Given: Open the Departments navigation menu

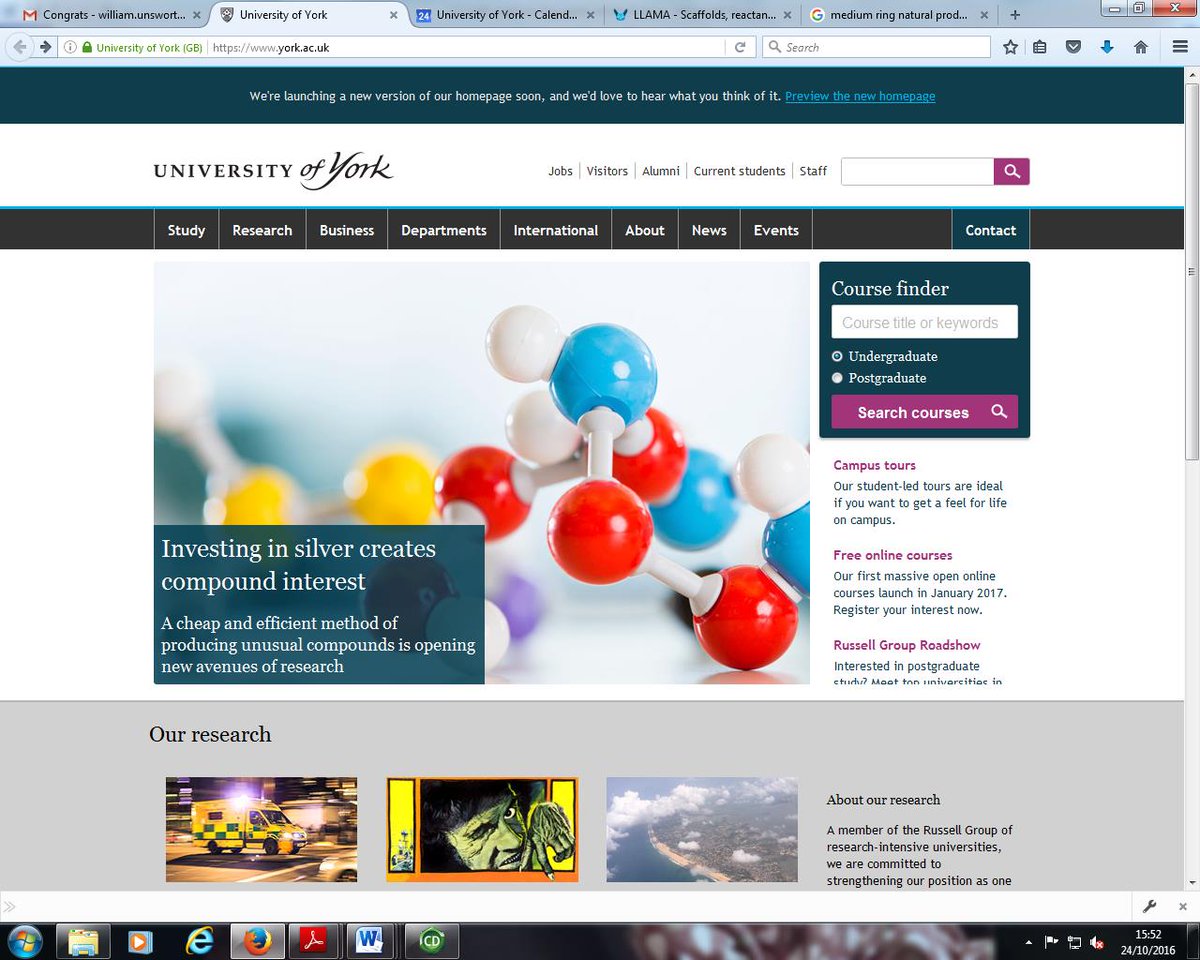Looking at the screenshot, I should (443, 230).
